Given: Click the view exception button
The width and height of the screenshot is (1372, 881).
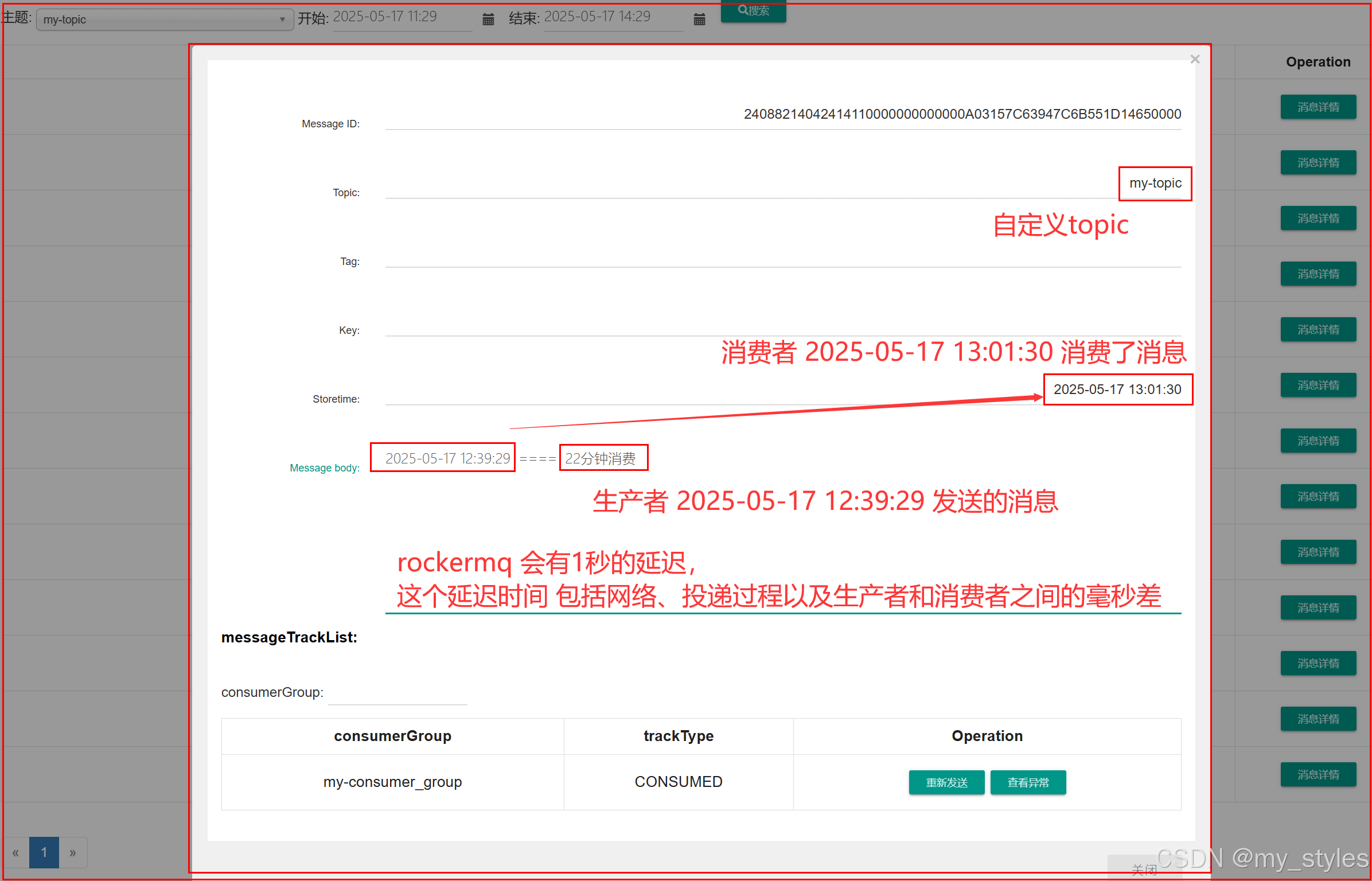Looking at the screenshot, I should 1028,782.
